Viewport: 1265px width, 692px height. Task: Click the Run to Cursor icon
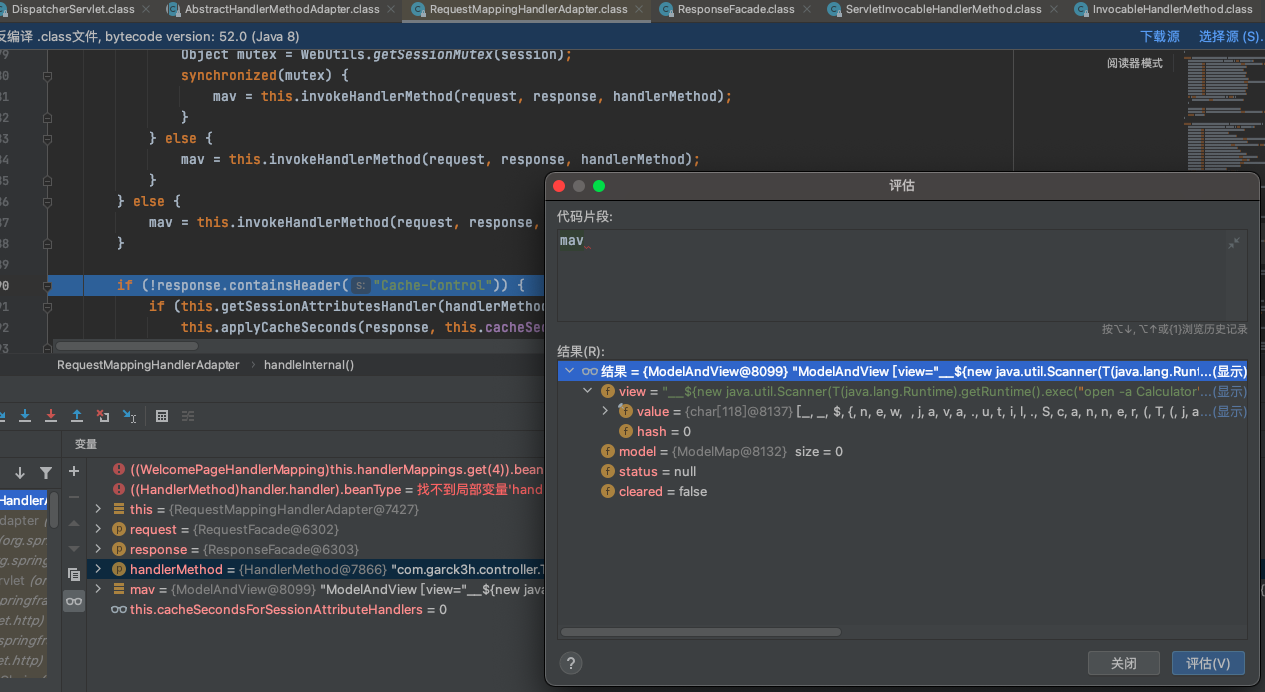coord(129,416)
